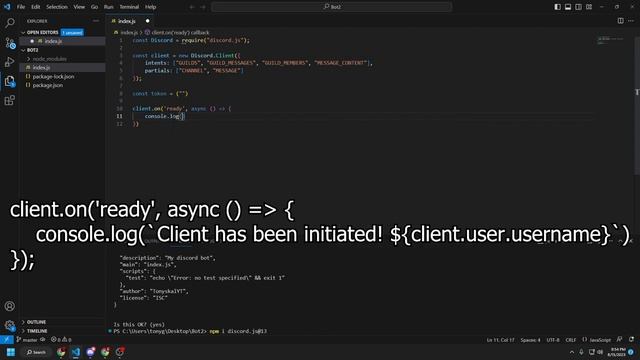Open the Source Control view

coord(10,43)
